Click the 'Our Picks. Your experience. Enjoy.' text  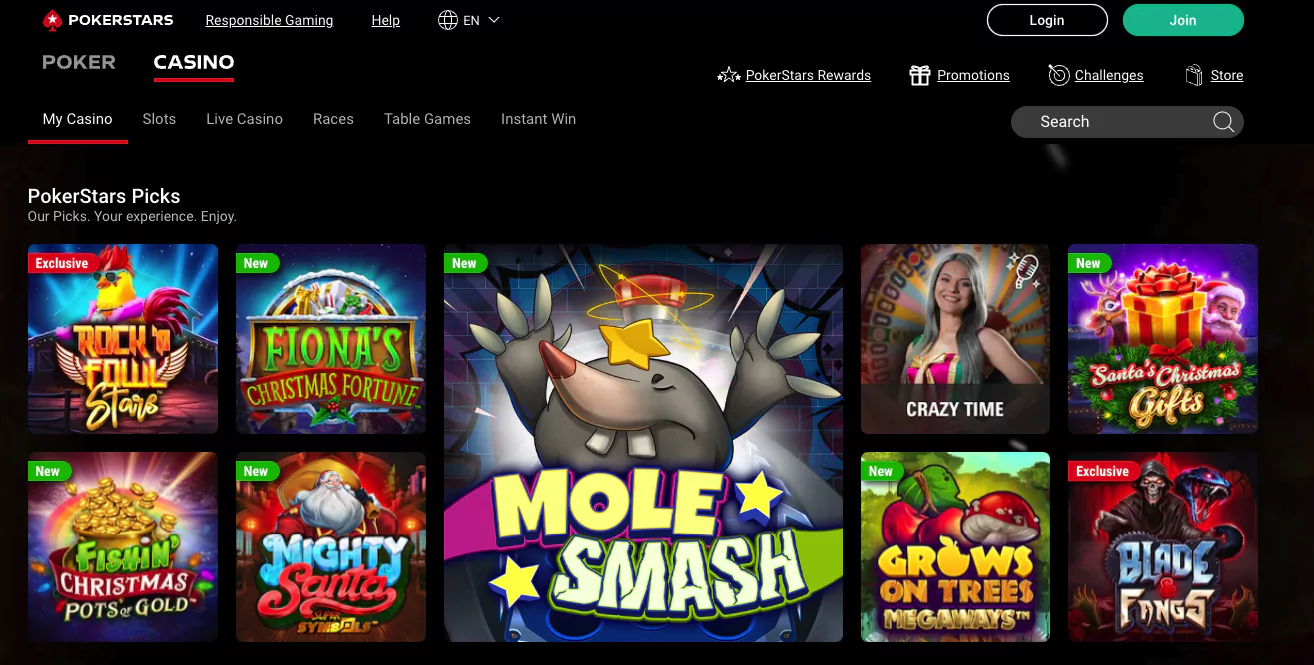[132, 216]
